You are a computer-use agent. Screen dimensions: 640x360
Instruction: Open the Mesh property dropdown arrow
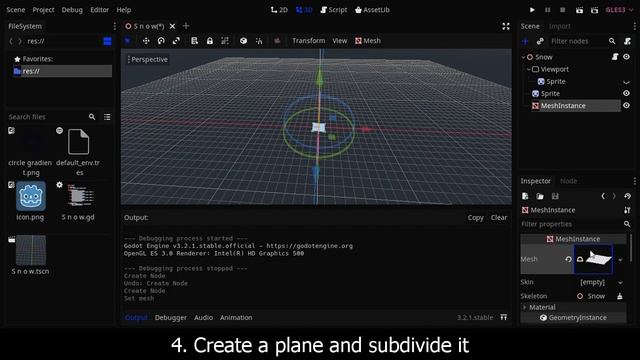click(x=620, y=260)
